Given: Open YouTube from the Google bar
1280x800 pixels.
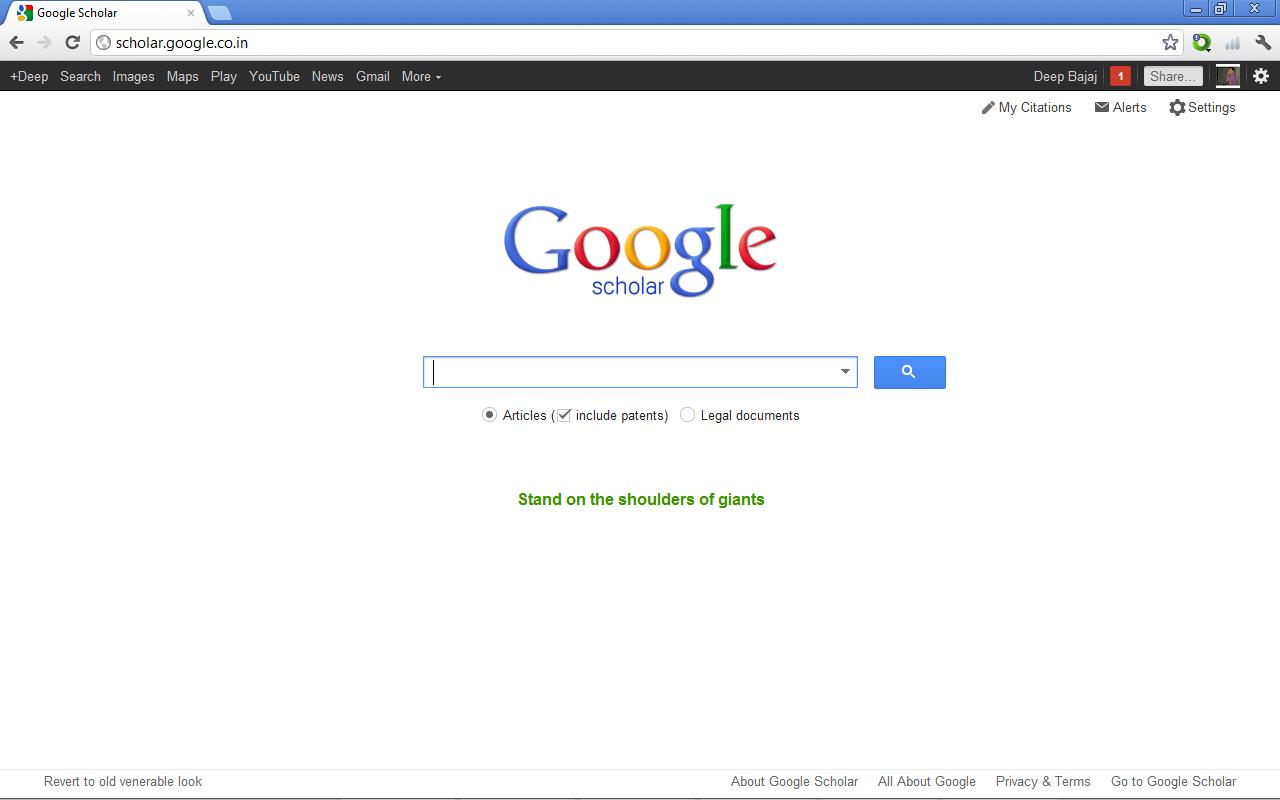Looking at the screenshot, I should 274,76.
